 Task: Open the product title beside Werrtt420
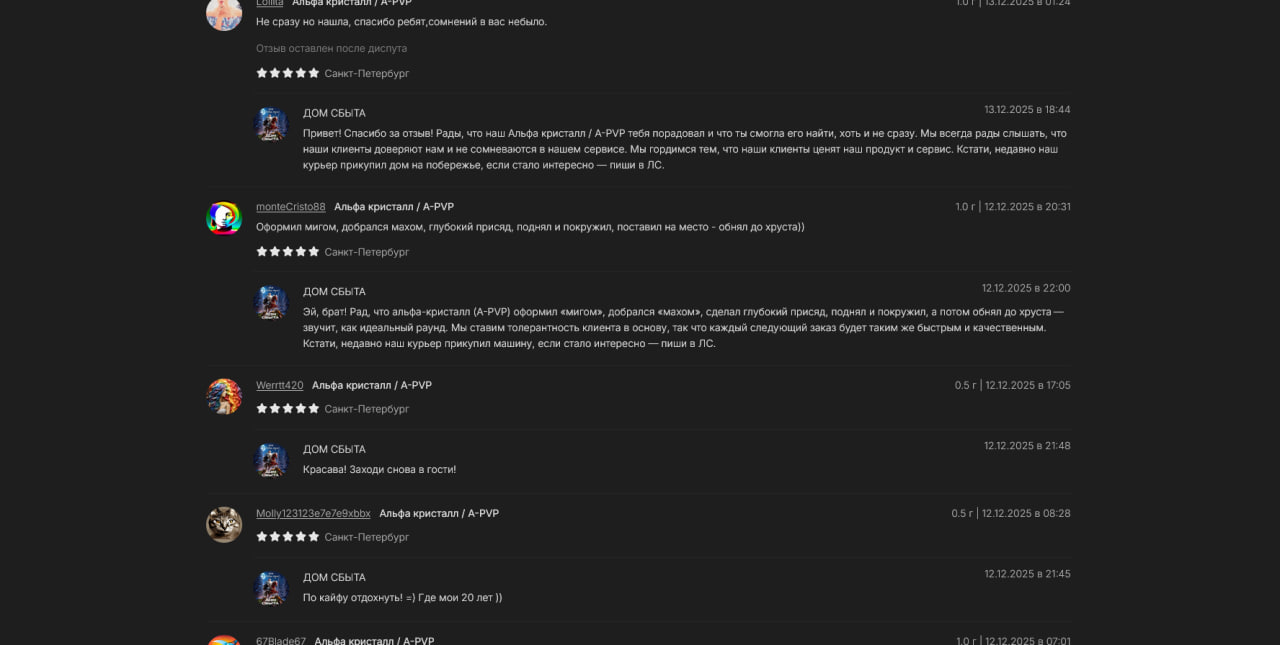coord(372,385)
